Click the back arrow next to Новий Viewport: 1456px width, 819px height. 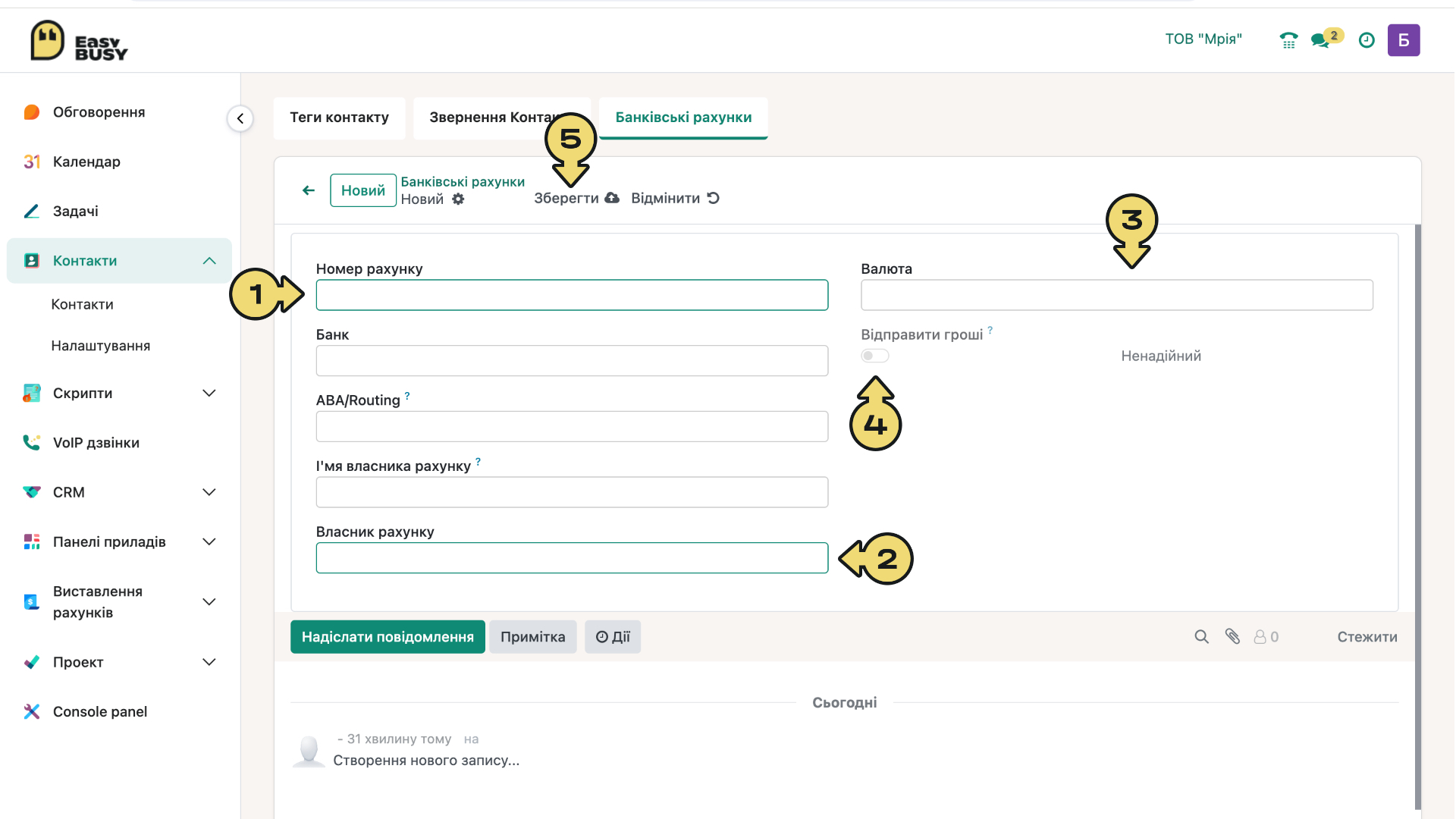(x=309, y=190)
